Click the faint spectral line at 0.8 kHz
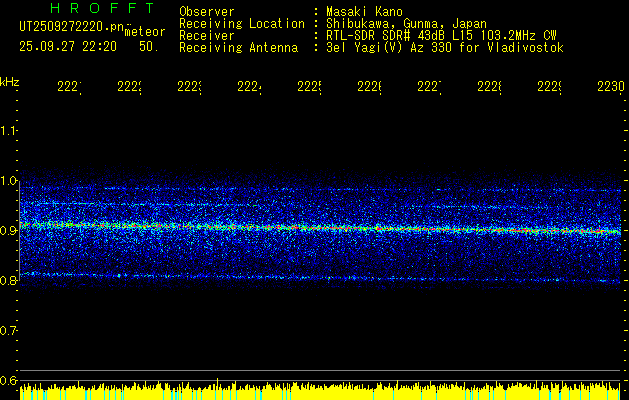 click(321, 277)
